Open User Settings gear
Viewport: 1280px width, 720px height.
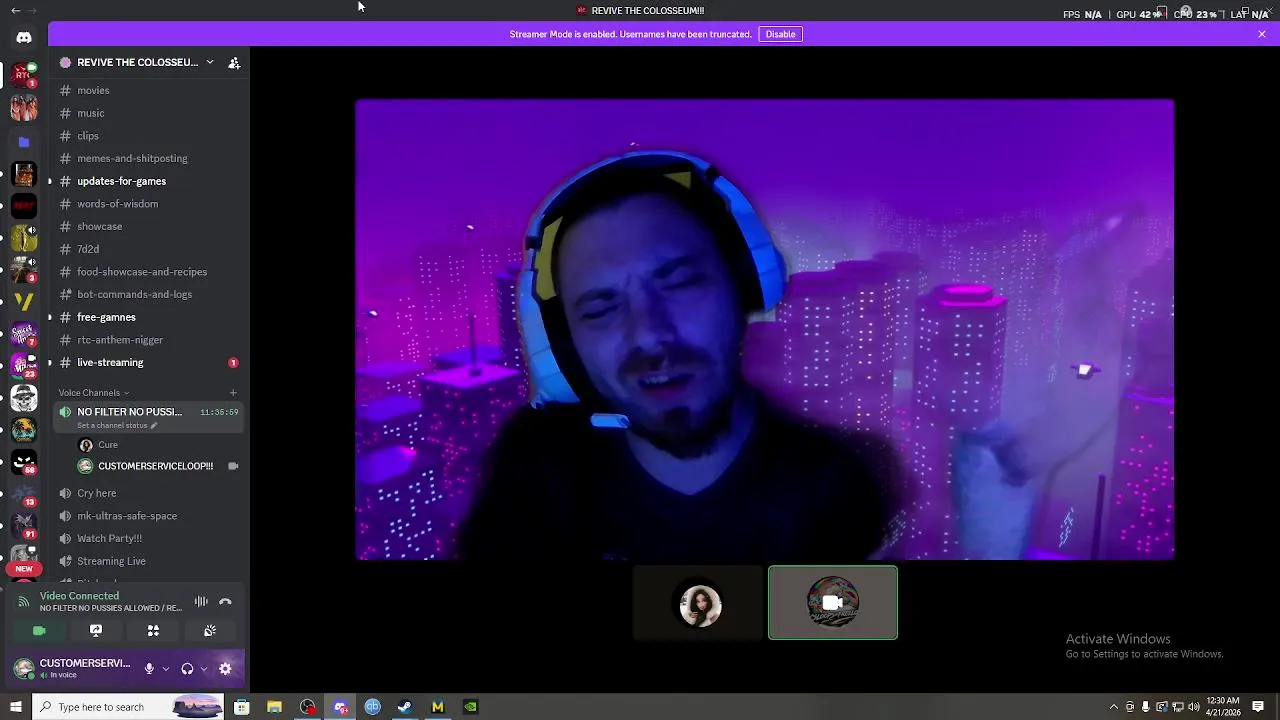[225, 669]
